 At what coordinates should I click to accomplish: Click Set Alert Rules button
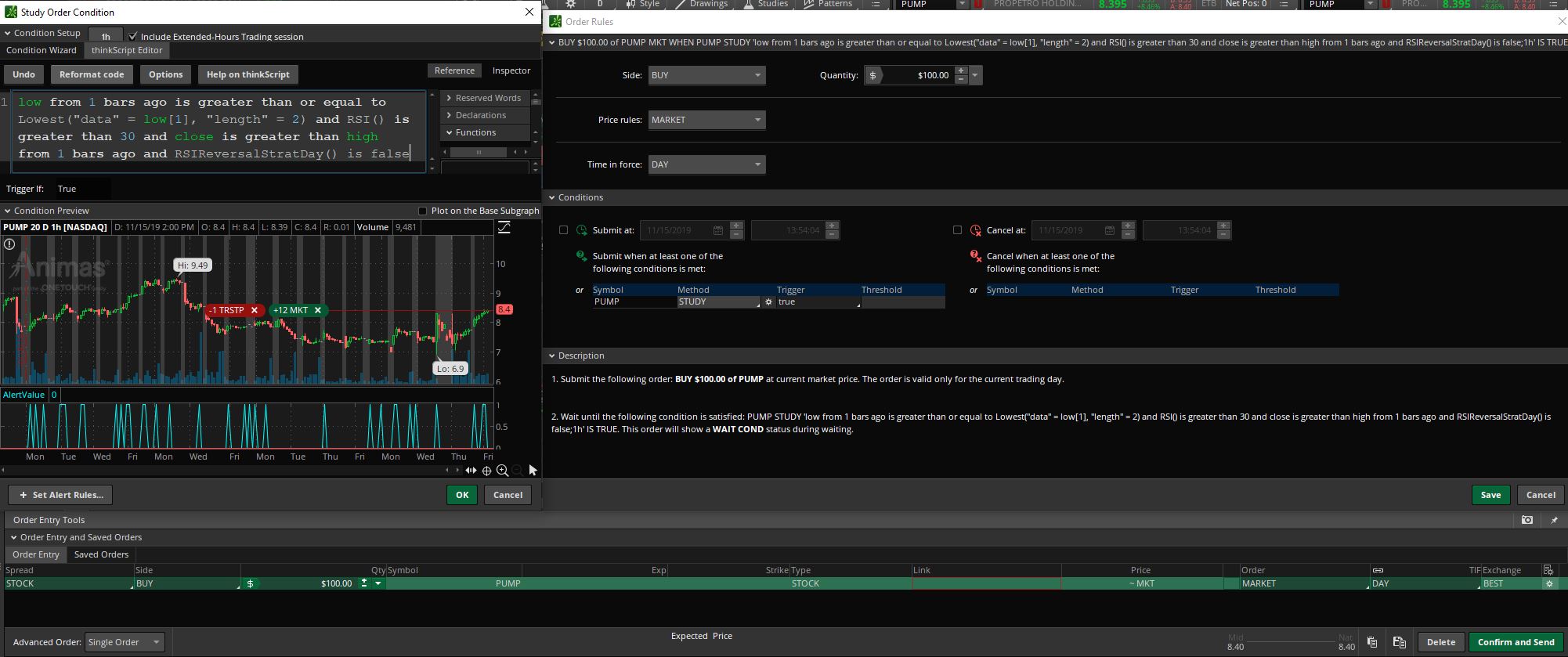click(60, 495)
